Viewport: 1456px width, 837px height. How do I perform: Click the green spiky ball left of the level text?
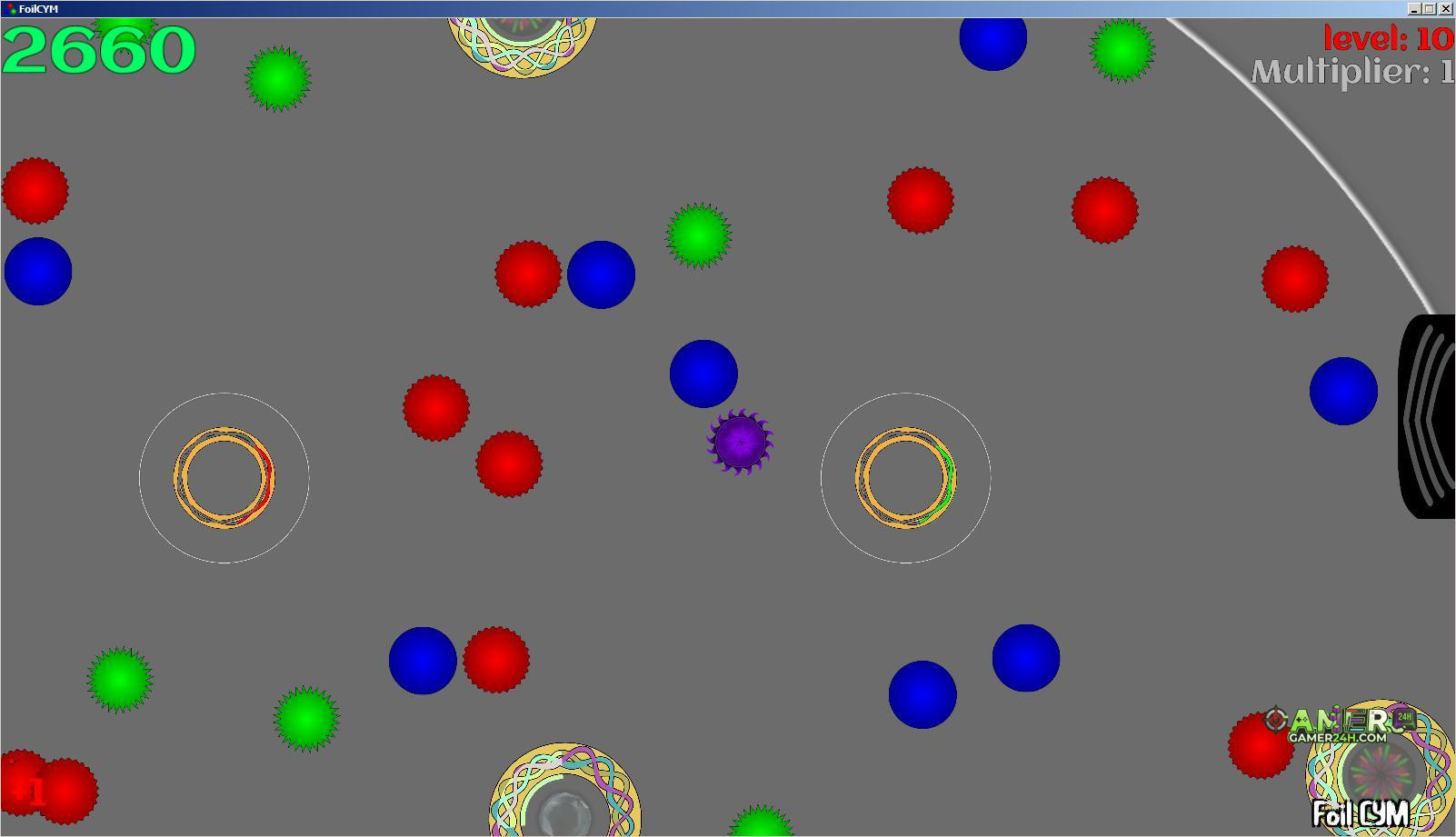1122,49
